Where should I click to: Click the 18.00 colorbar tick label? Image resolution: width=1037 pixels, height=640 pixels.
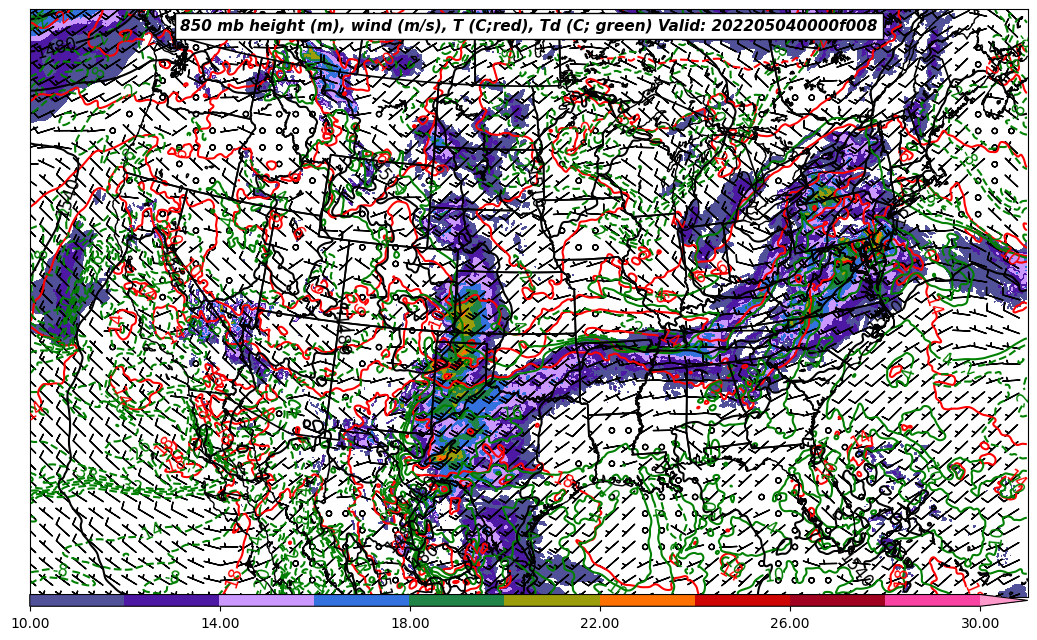point(410,623)
